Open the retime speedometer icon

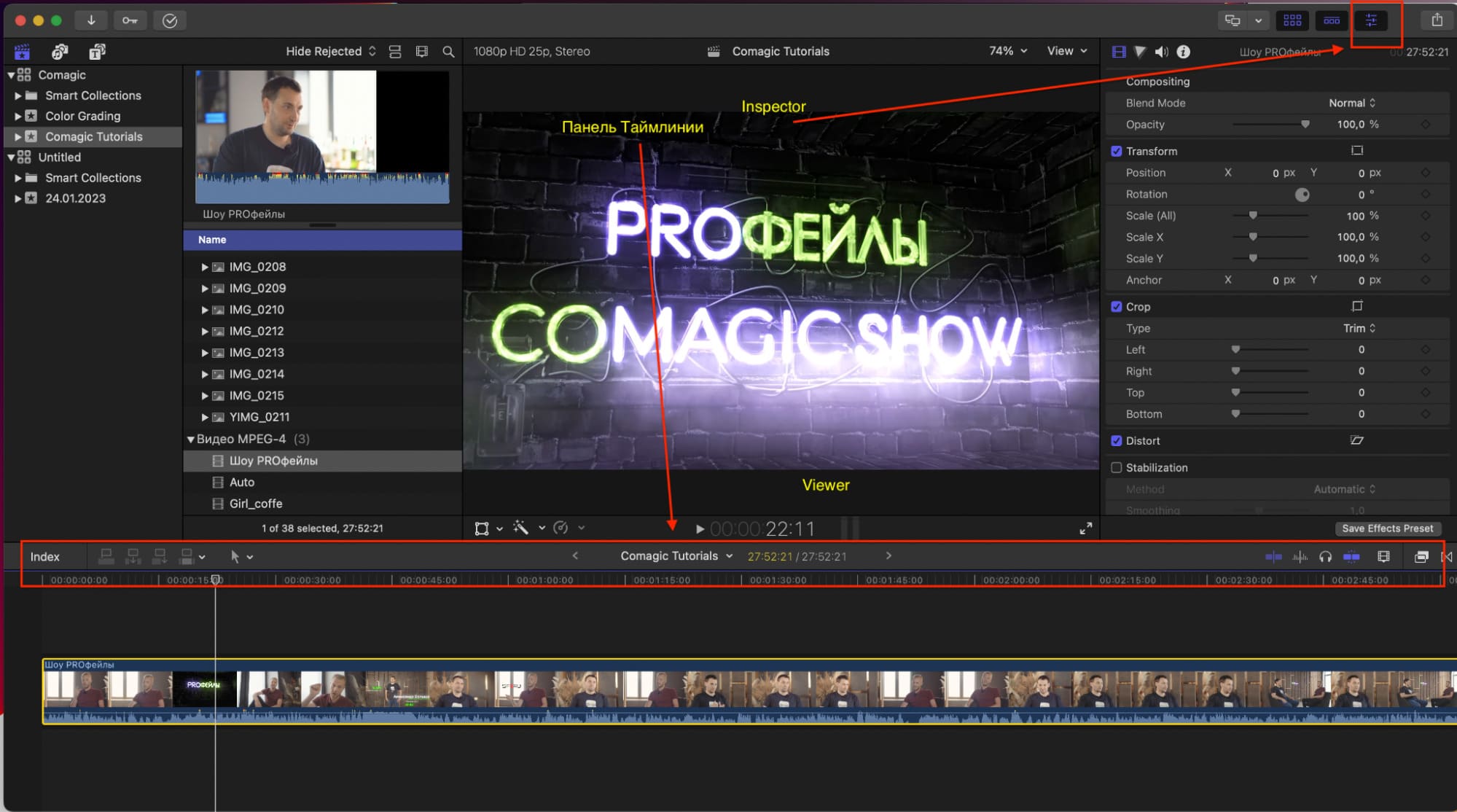tap(560, 528)
